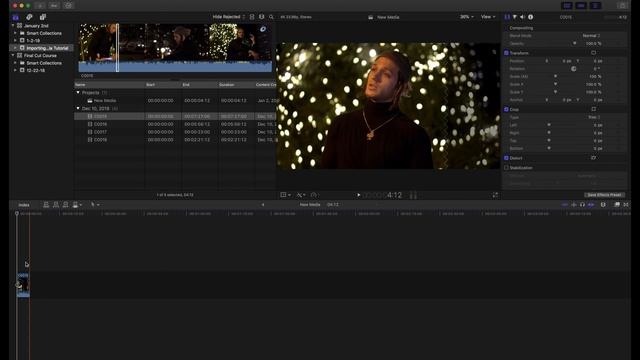Expand Smart Collections under January 2nd
The height and width of the screenshot is (360, 640).
(16, 33)
